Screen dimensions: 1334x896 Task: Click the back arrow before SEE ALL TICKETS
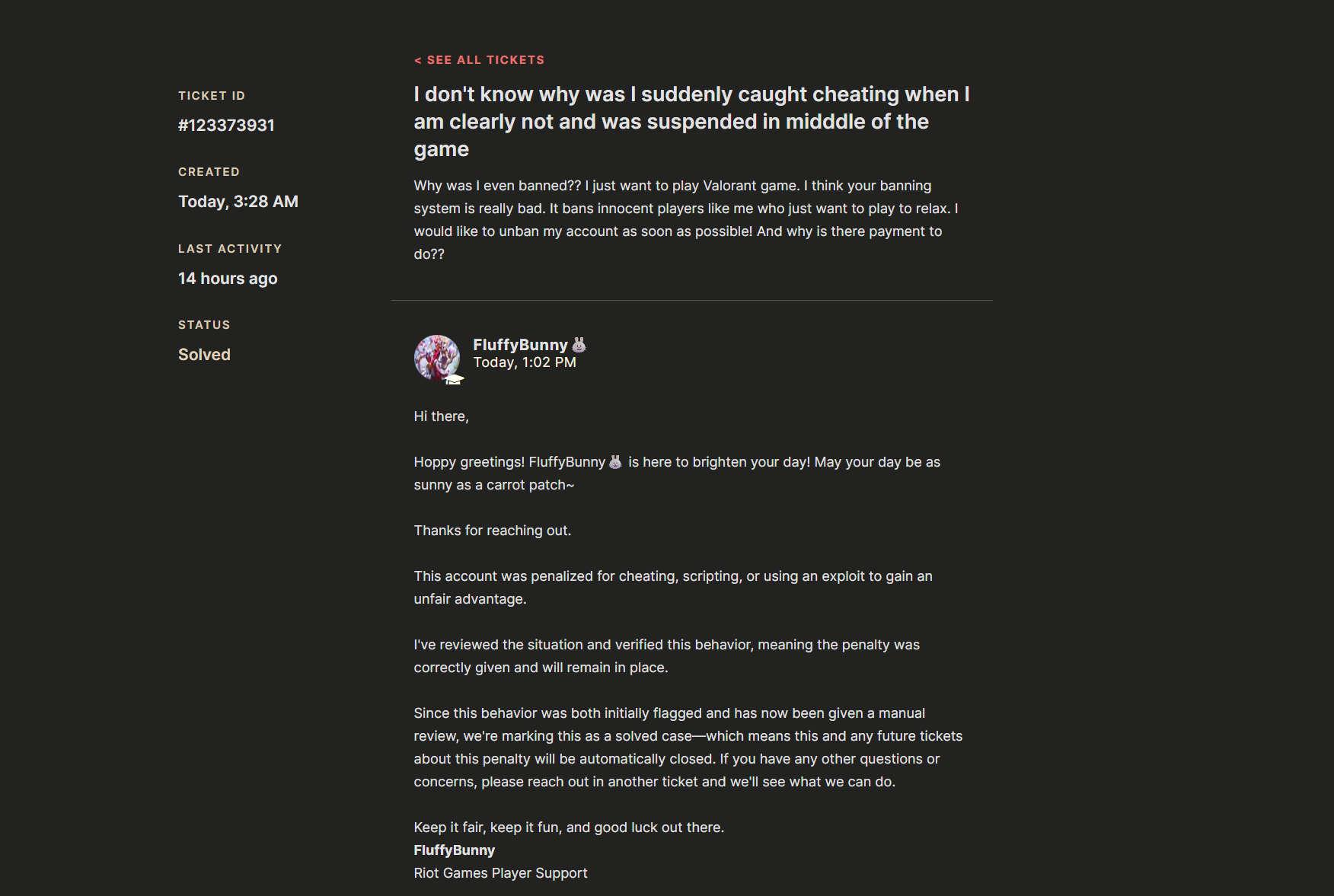pos(417,59)
